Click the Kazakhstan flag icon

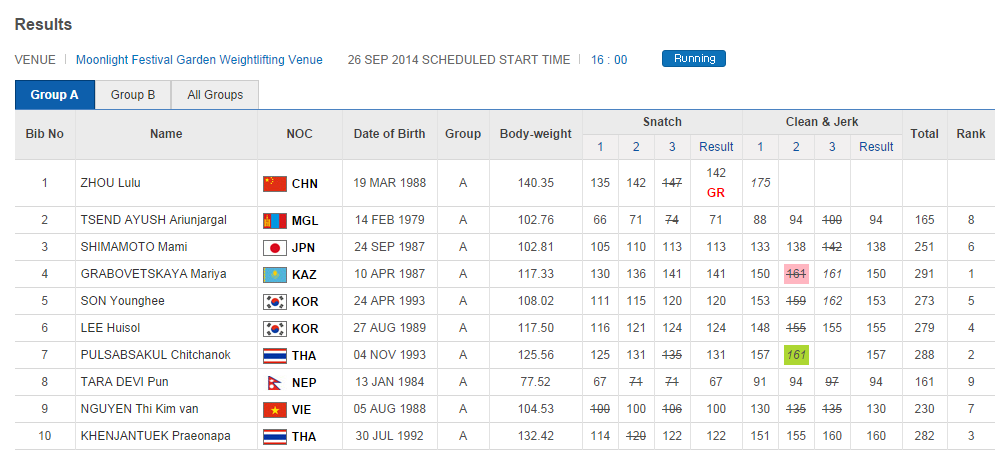point(274,274)
